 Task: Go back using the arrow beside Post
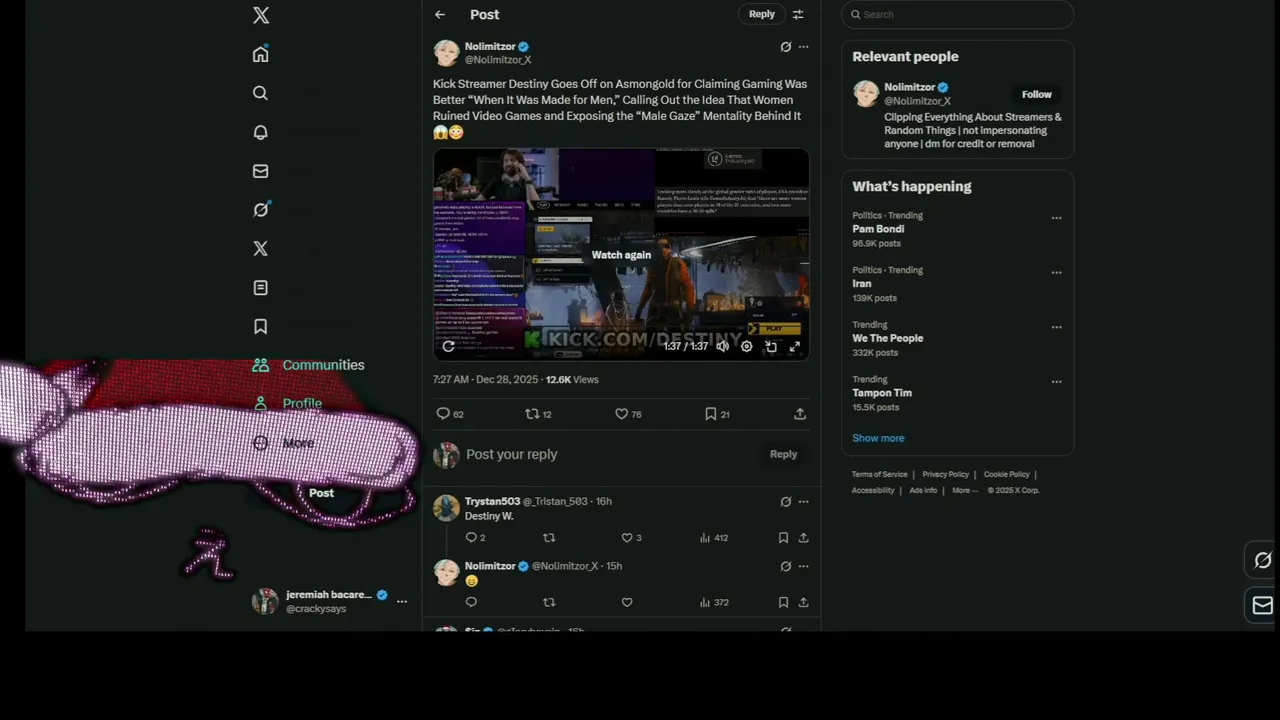(x=440, y=14)
